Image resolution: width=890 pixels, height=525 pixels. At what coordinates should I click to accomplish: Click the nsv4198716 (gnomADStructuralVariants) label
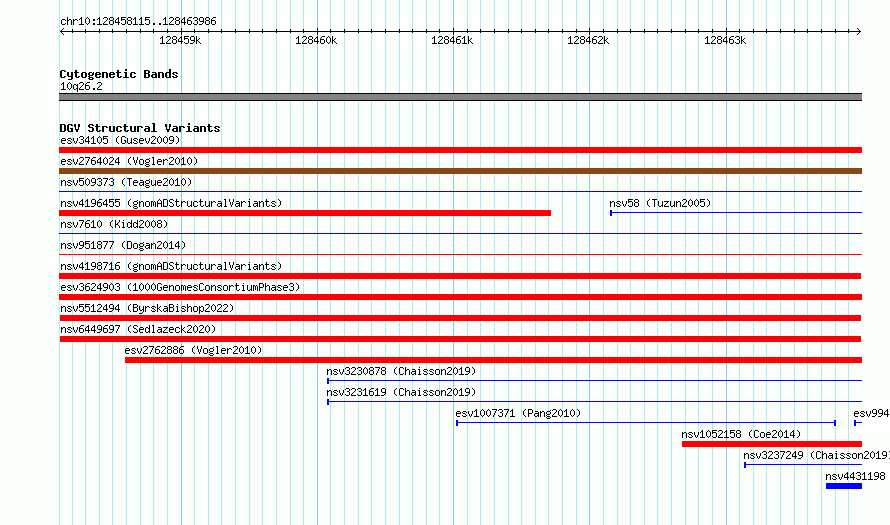(171, 266)
